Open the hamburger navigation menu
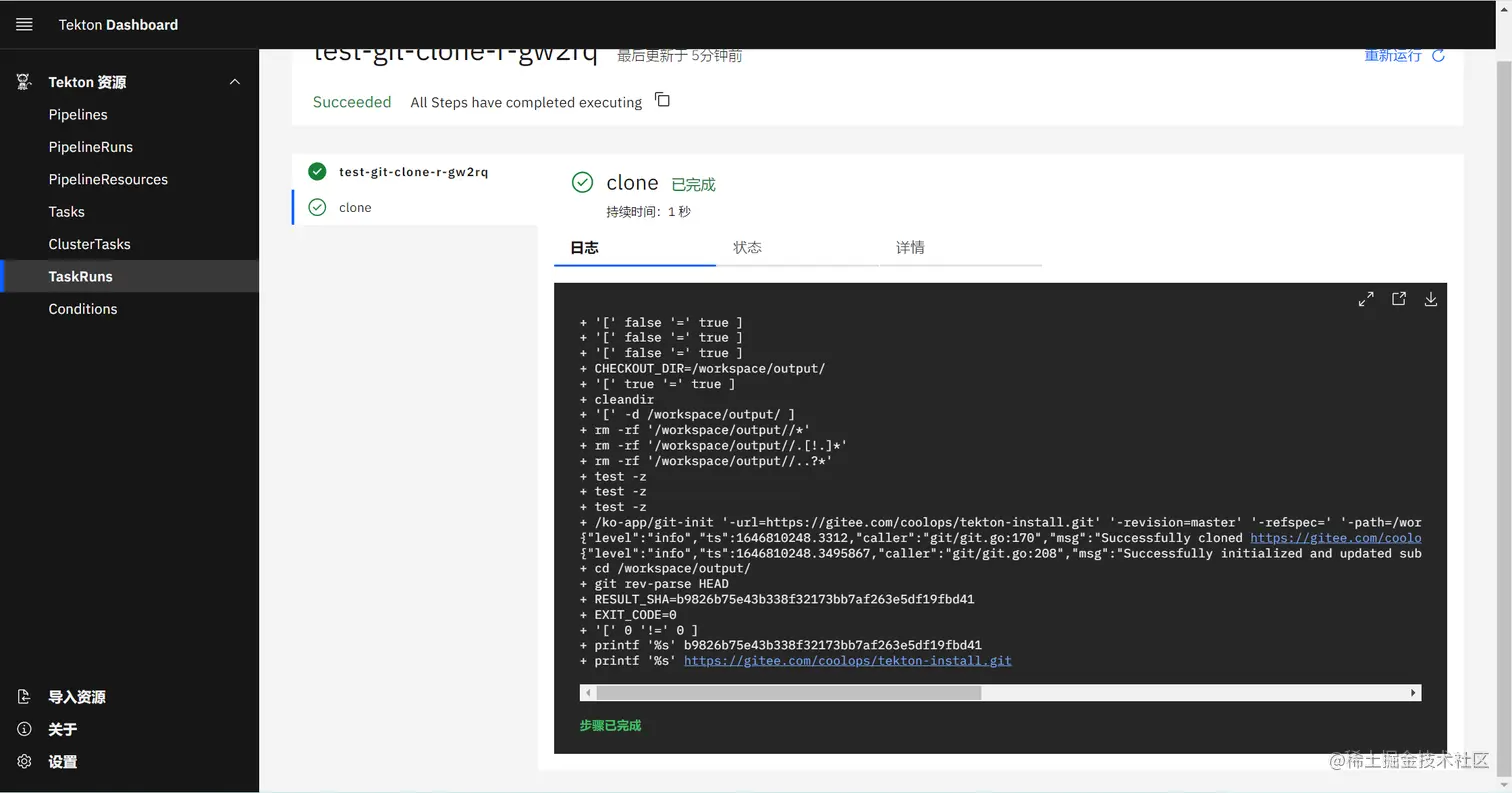Screen dimensions: 1512x793 (24, 24)
